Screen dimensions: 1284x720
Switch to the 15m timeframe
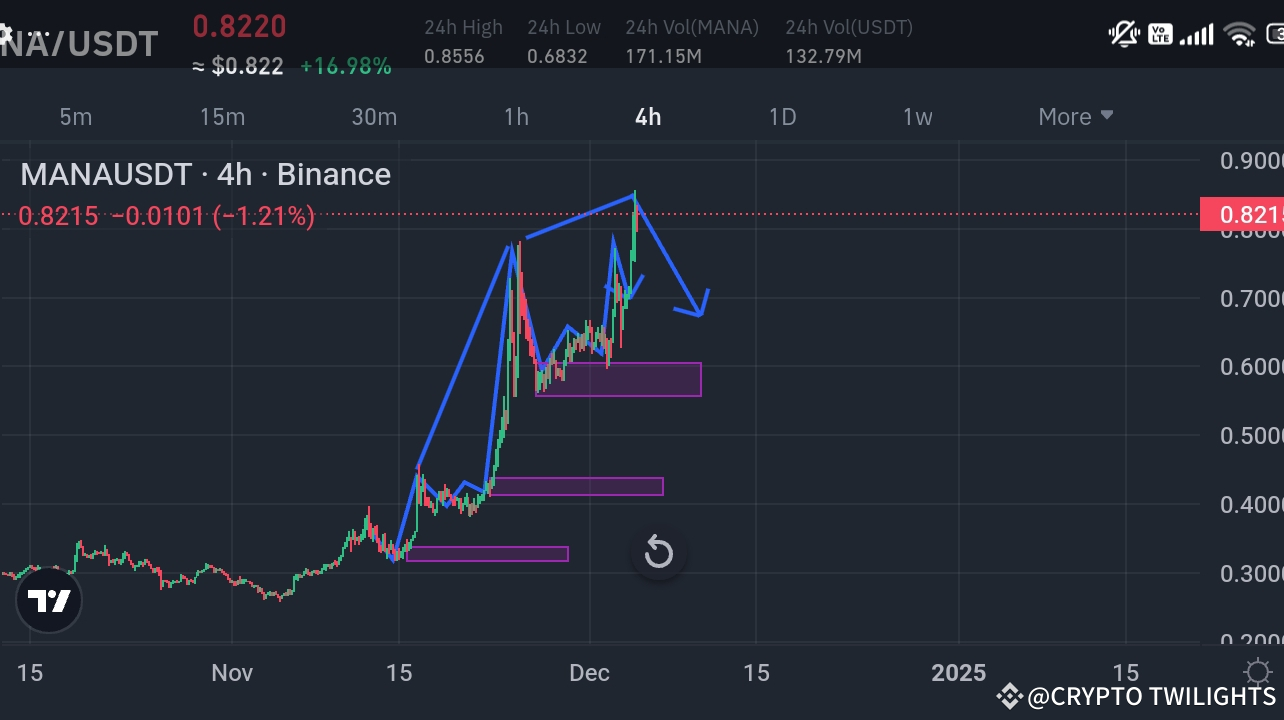point(221,116)
